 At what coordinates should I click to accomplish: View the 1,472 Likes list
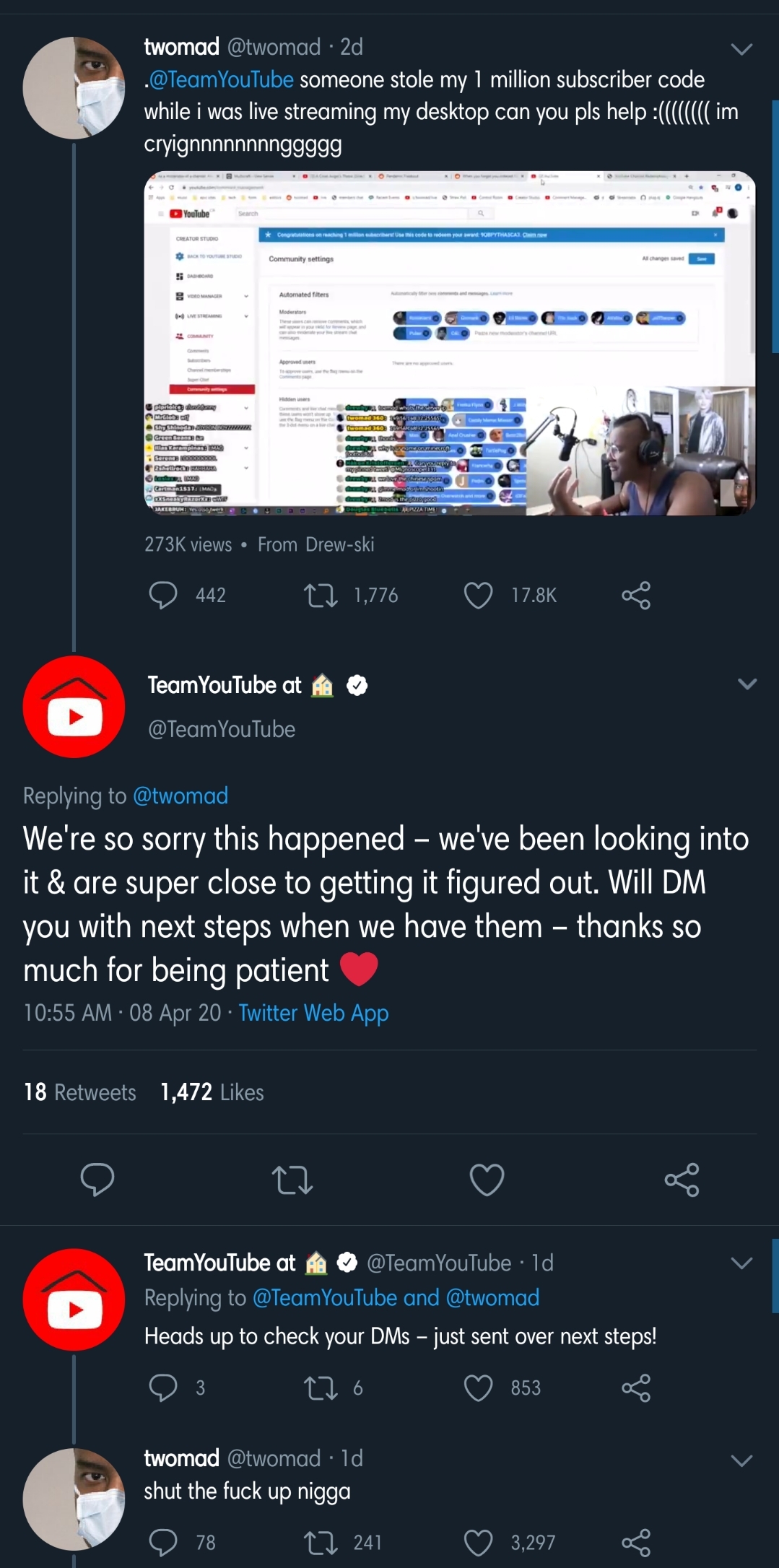tap(212, 1092)
